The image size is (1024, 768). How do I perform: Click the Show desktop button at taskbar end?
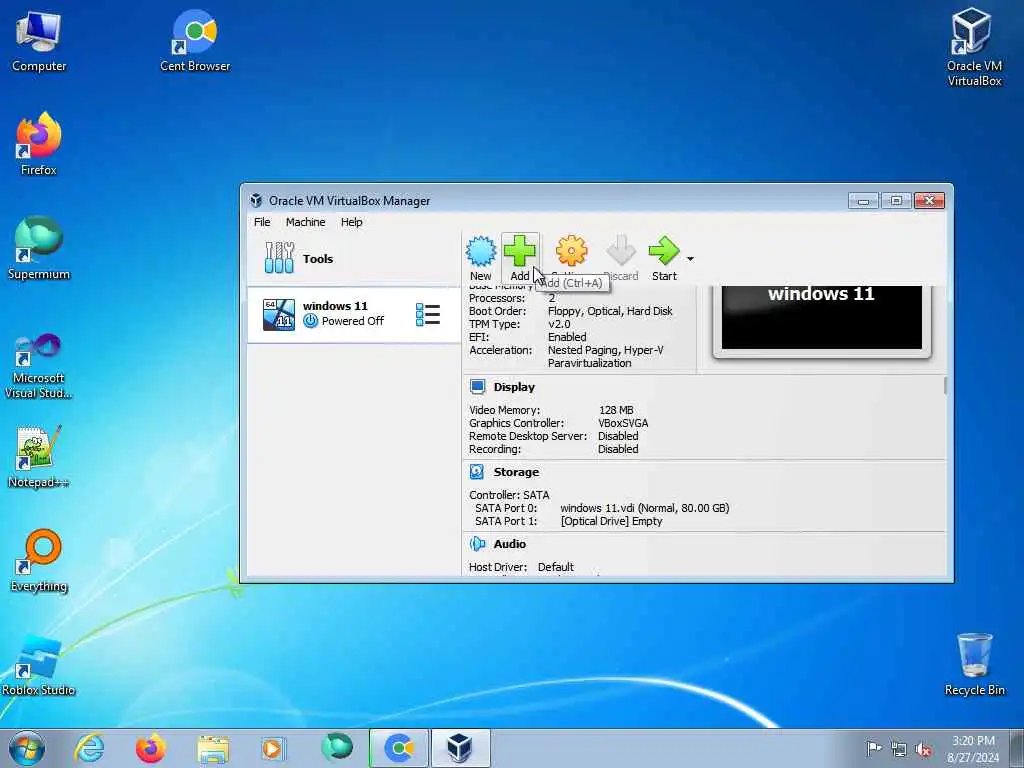[x=1017, y=749]
